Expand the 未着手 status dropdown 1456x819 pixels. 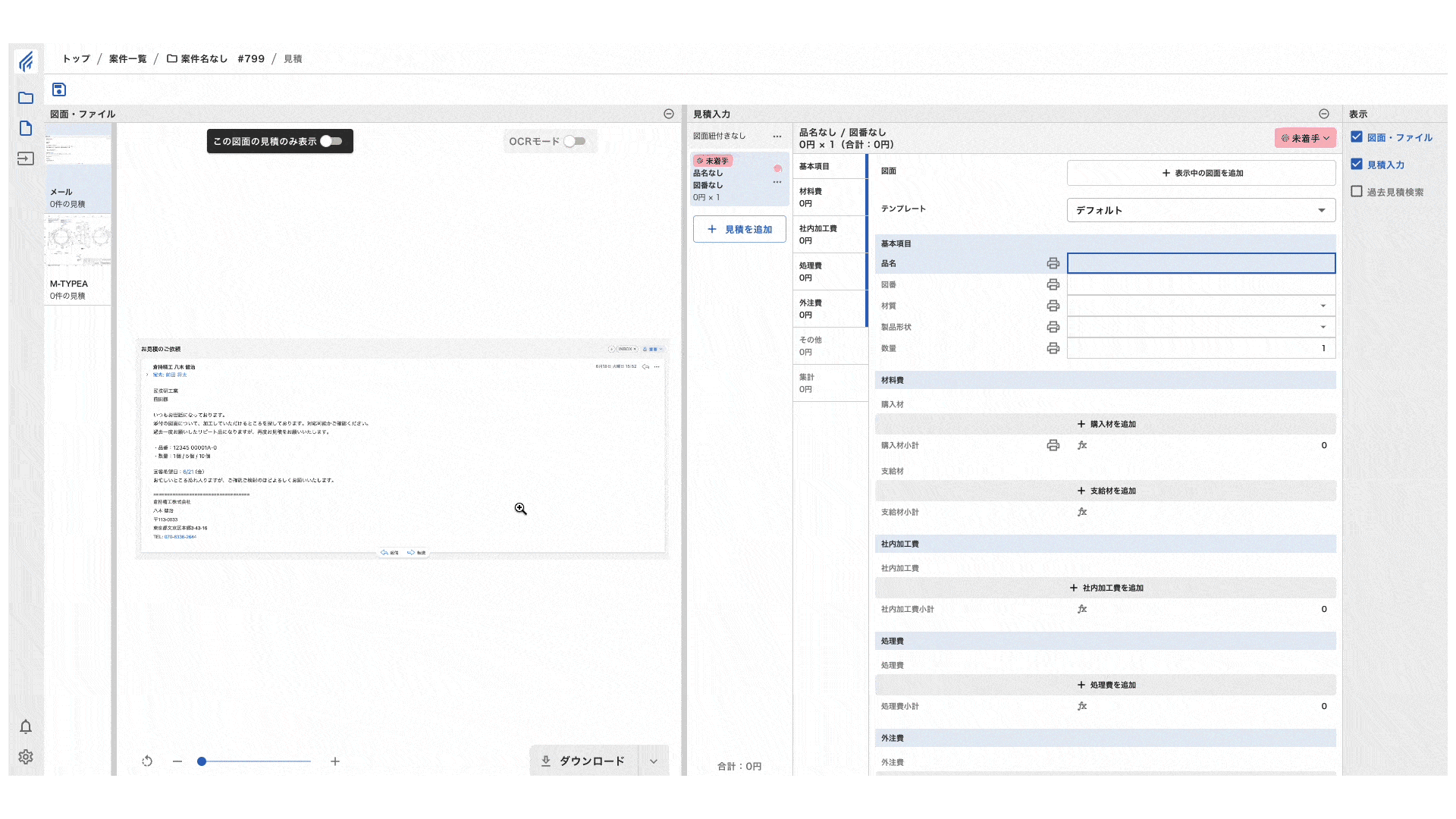click(x=1305, y=138)
